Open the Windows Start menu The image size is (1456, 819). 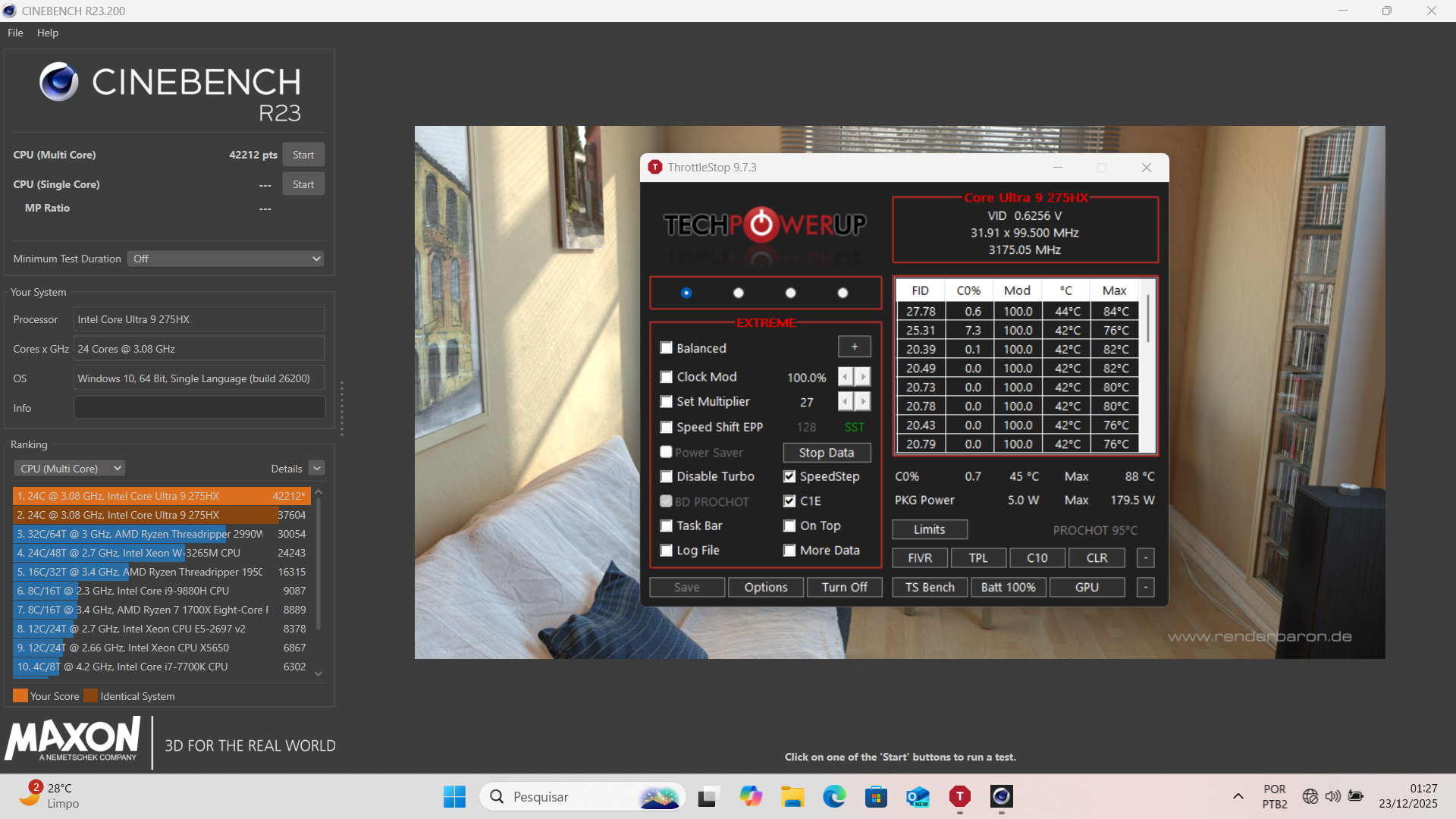[454, 796]
